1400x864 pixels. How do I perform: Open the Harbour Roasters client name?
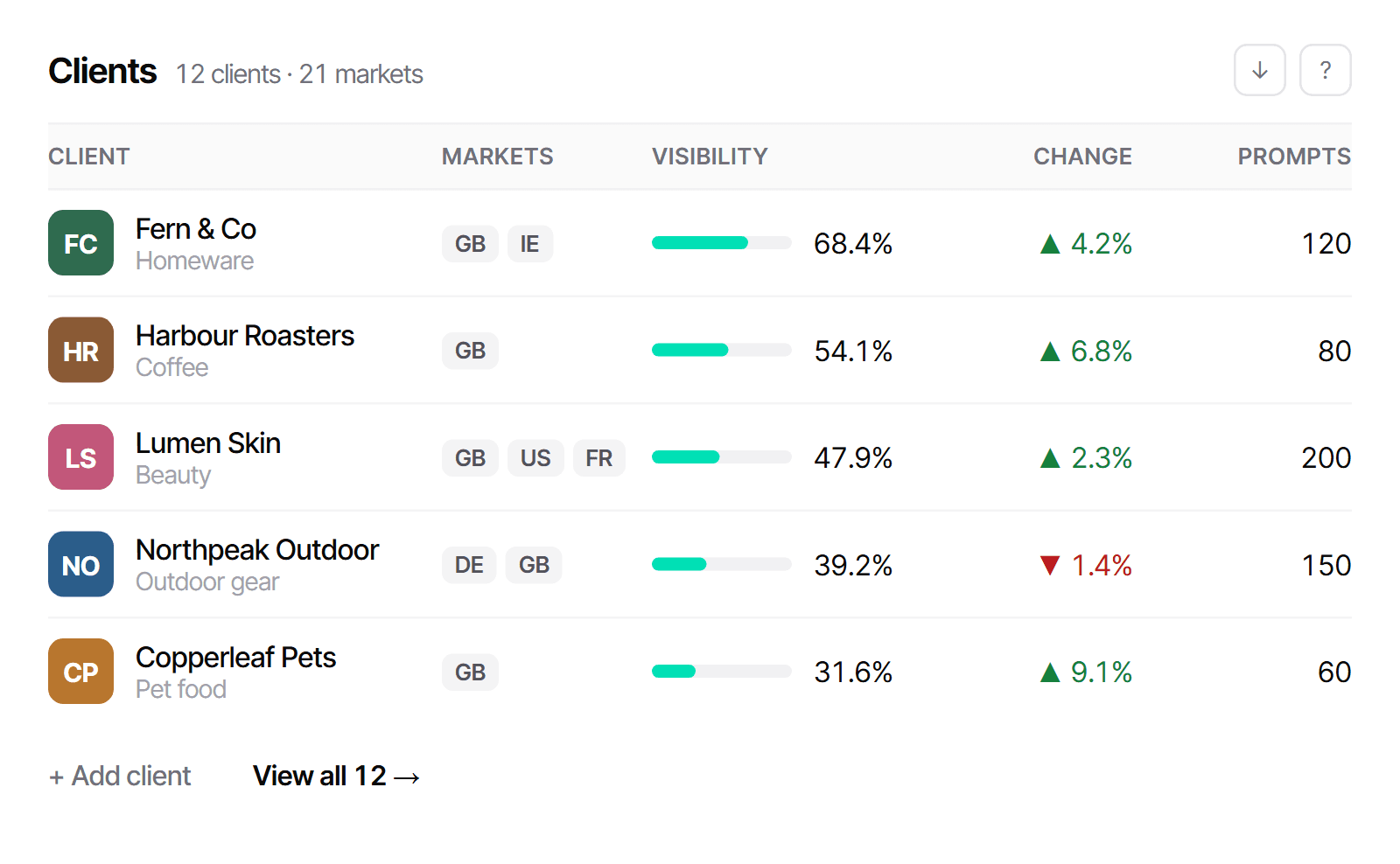tap(245, 336)
